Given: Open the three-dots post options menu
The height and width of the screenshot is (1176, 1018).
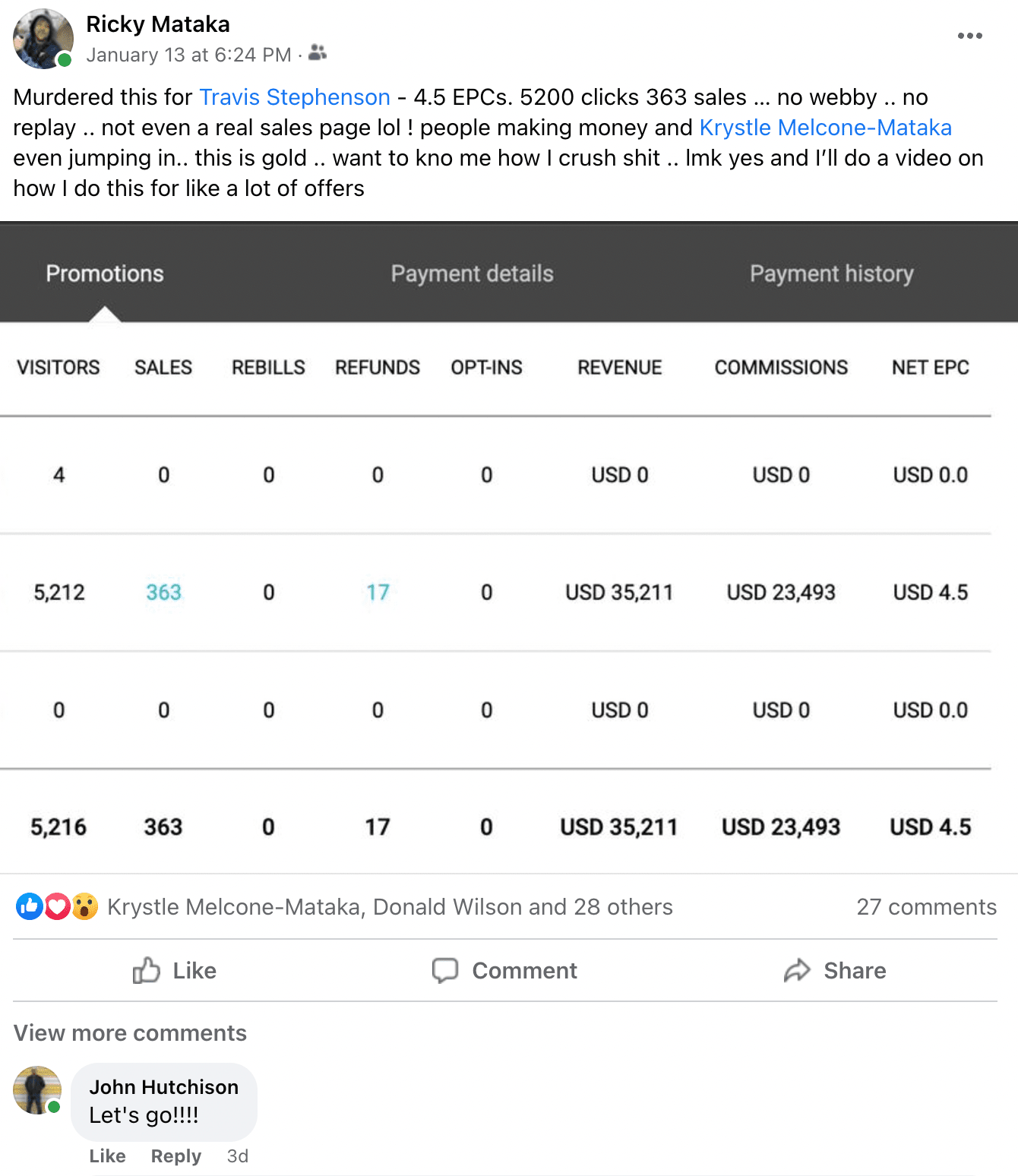Looking at the screenshot, I should point(969,36).
